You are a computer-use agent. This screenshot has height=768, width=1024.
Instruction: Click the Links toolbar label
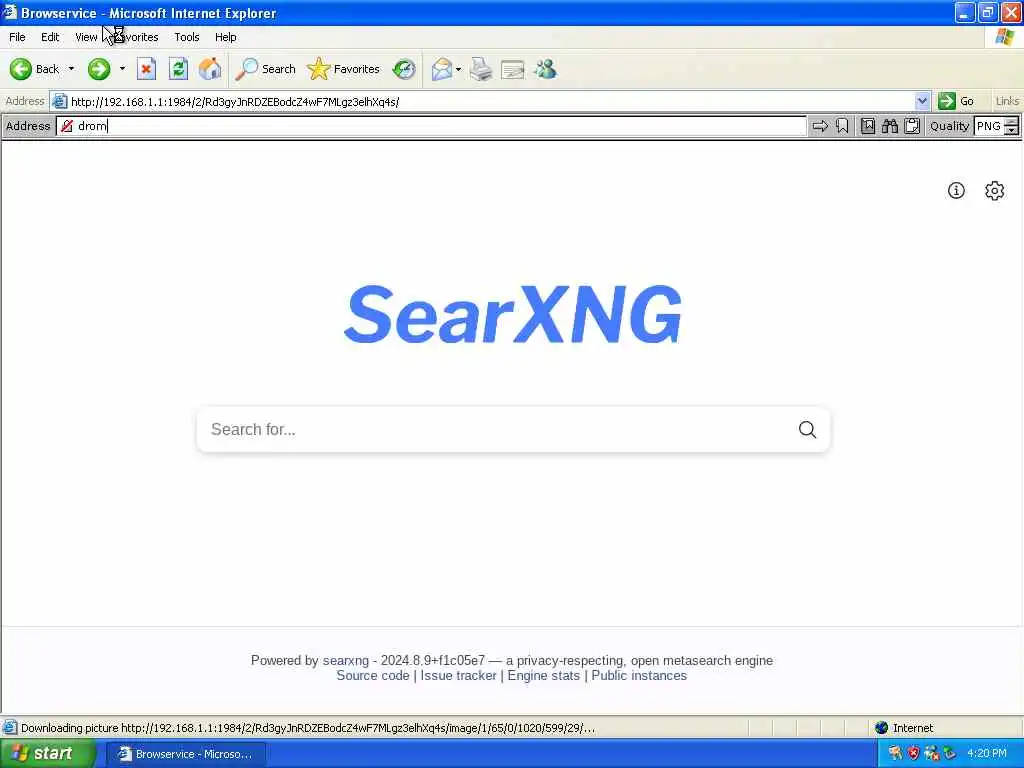coord(1007,101)
